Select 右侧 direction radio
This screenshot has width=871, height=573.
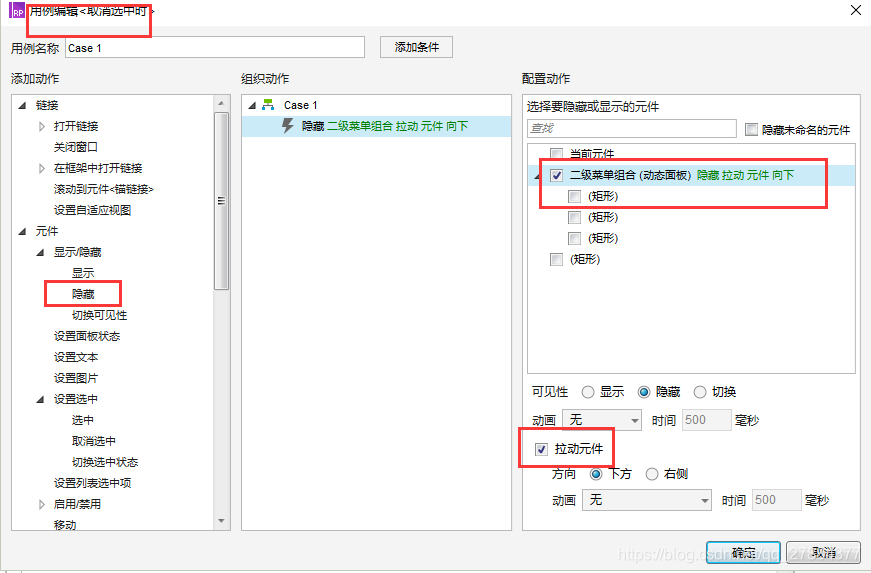(652, 474)
